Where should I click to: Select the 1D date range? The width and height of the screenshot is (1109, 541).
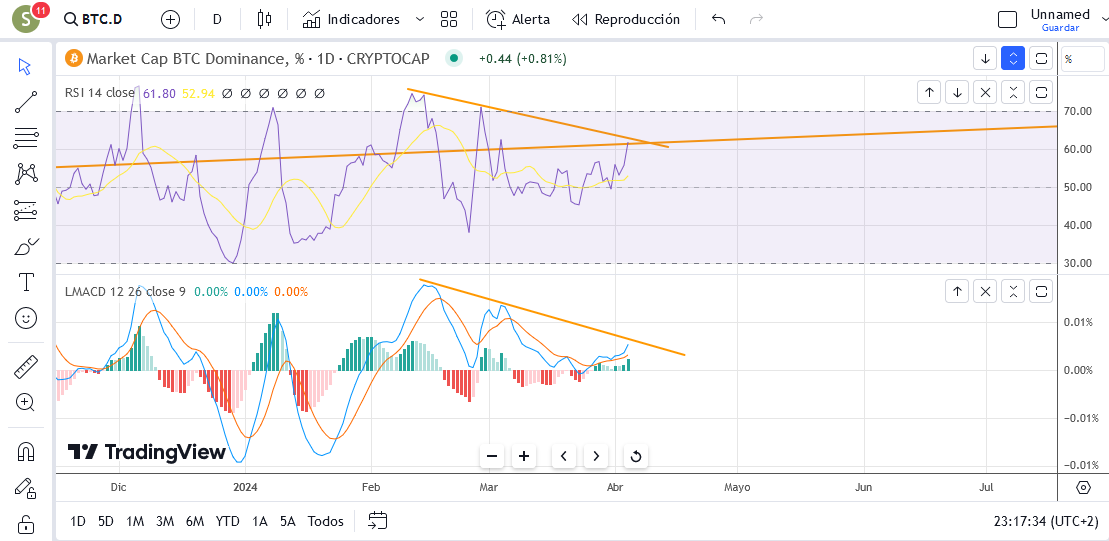[x=78, y=522]
